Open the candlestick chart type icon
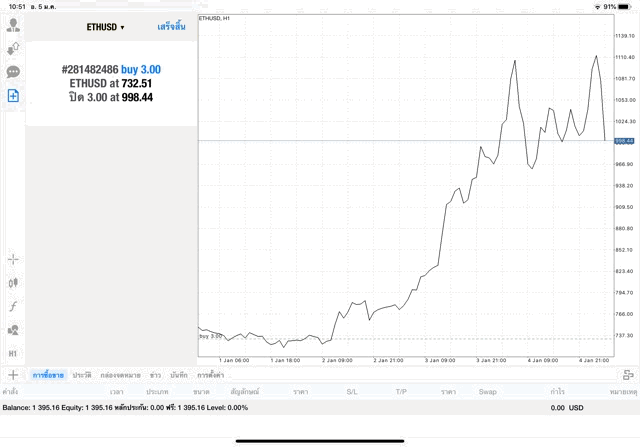 [13, 283]
